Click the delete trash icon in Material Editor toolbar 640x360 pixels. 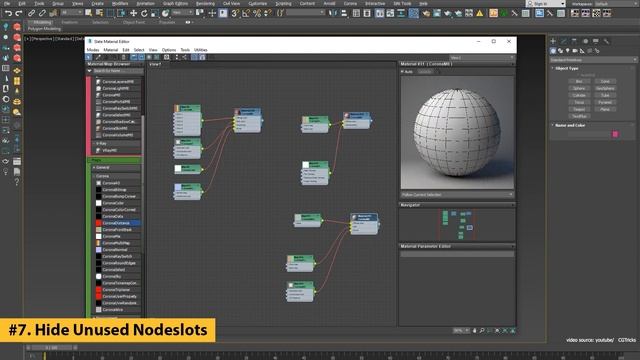point(124,58)
